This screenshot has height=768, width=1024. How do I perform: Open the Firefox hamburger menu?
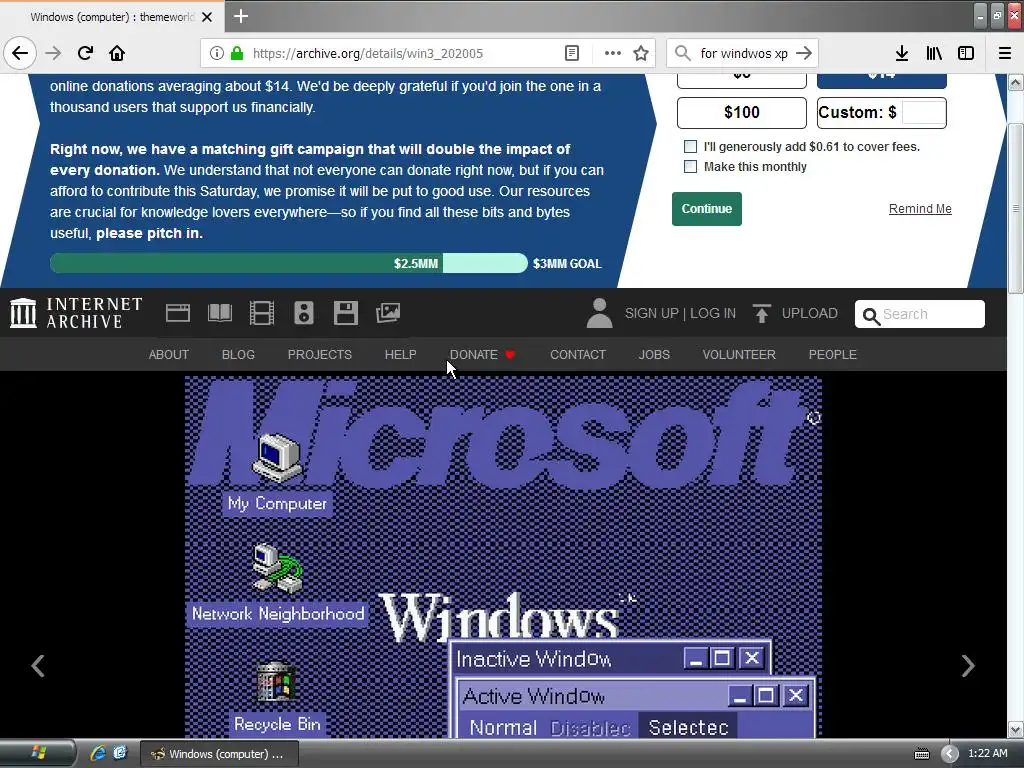[1005, 53]
